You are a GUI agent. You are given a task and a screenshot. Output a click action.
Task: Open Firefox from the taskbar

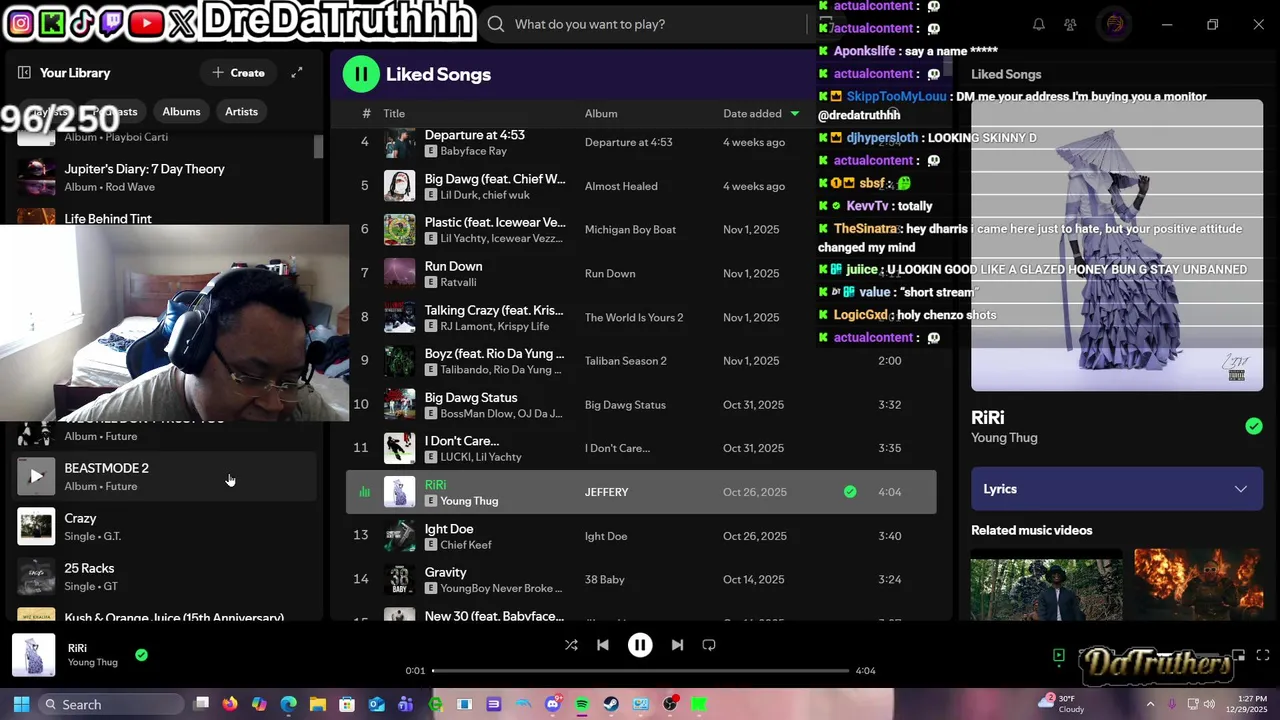[x=230, y=704]
